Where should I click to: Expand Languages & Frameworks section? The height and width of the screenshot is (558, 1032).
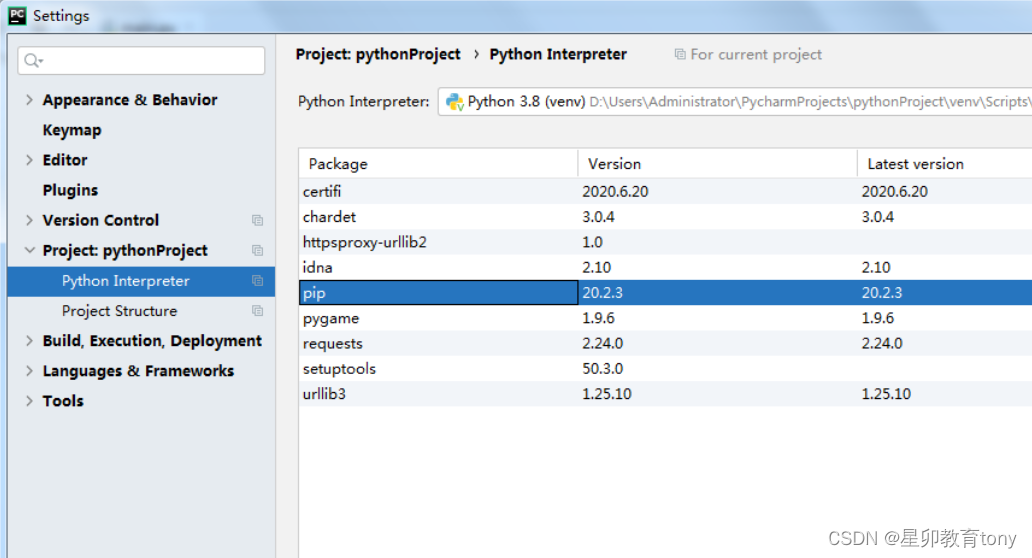29,371
